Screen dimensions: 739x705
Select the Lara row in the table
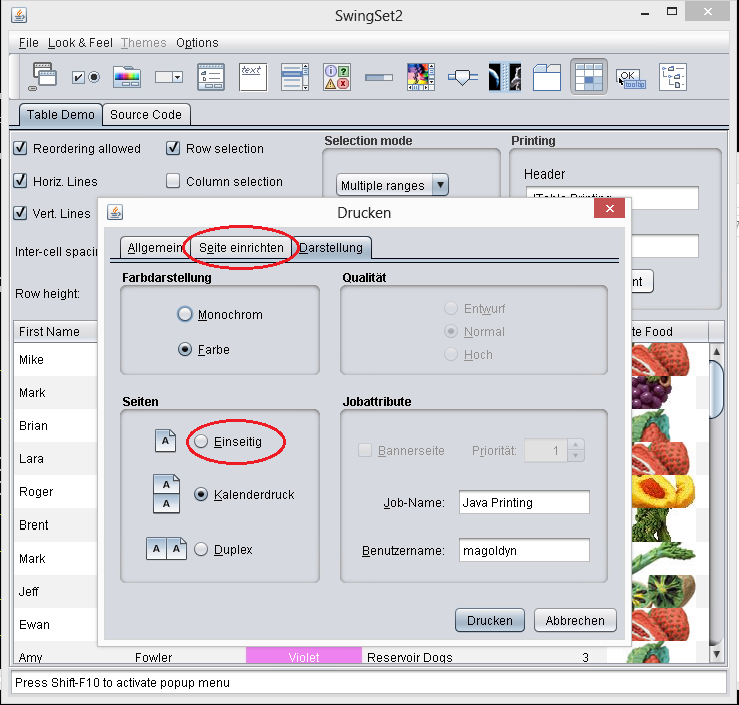[x=56, y=459]
